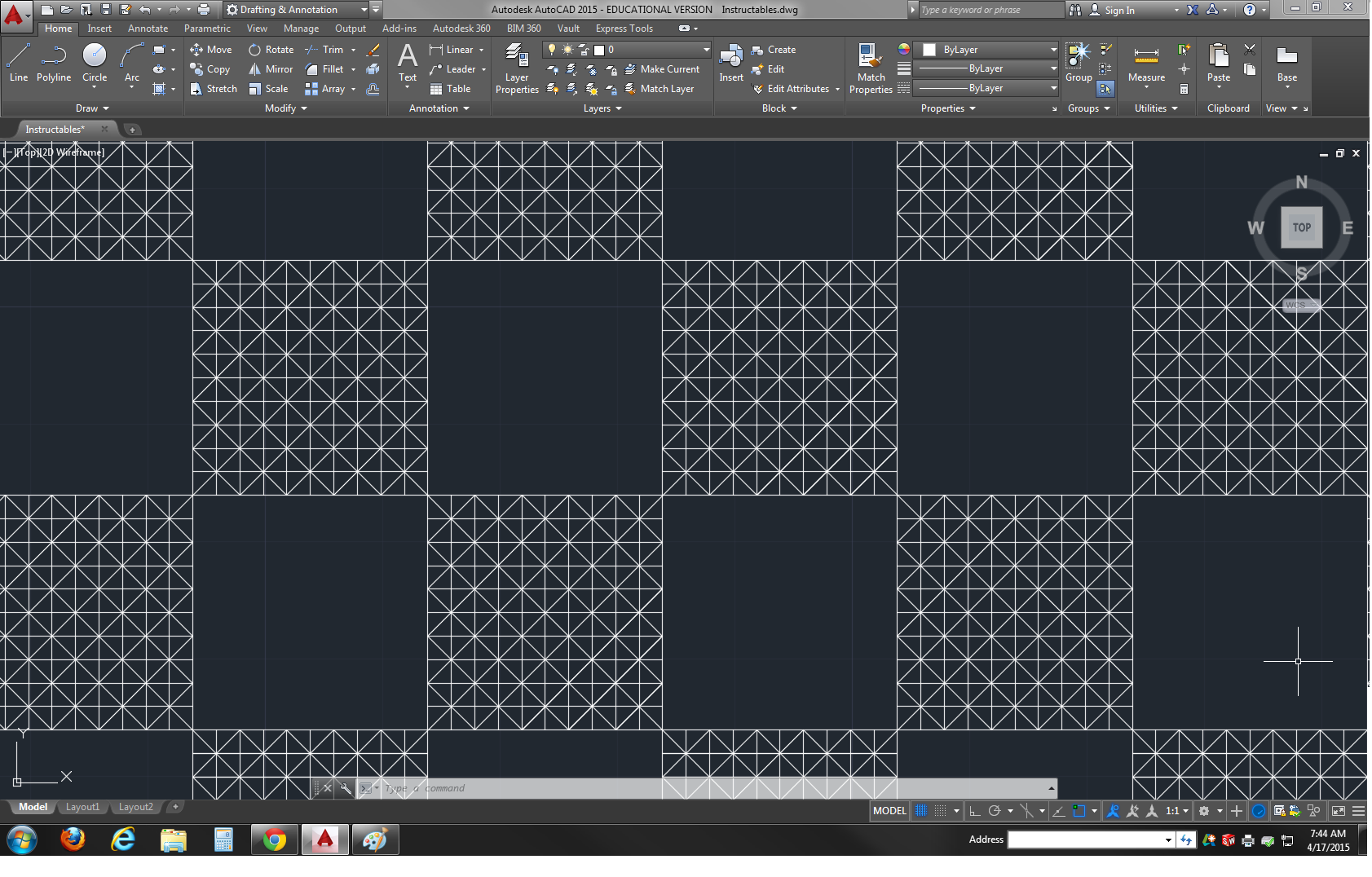This screenshot has height=877, width=1372.
Task: Open the Annotate ribbon tab
Action: [x=148, y=29]
